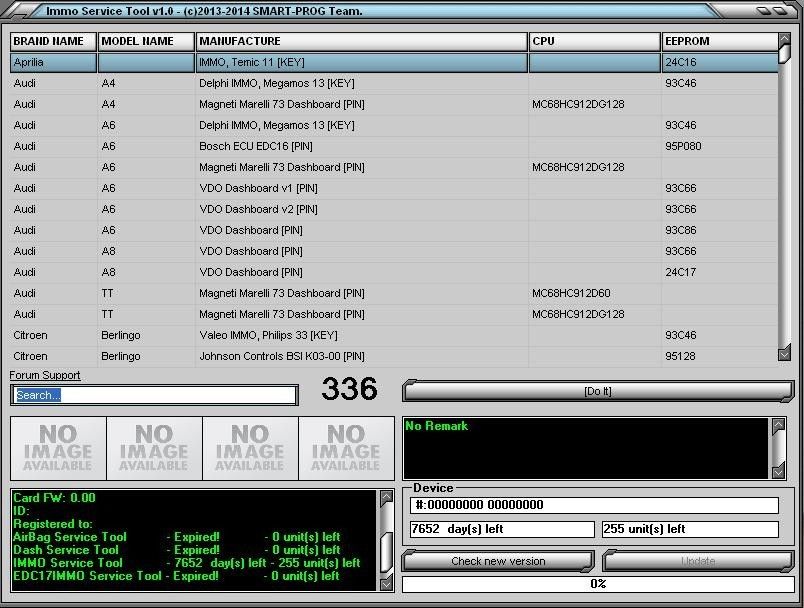Click the Device ID field #:00000000 00000000
The height and width of the screenshot is (608, 804).
pyautogui.click(x=594, y=505)
